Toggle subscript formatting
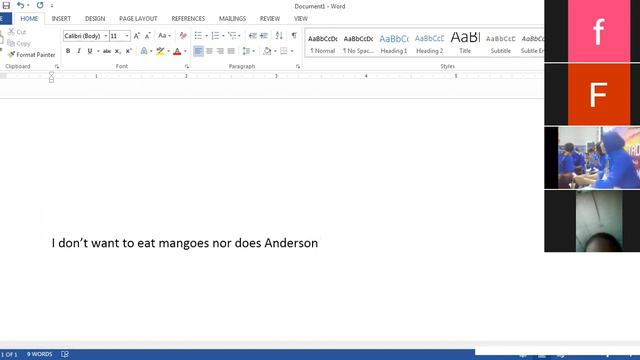Screen dimensions: 640x360 [x=118, y=51]
